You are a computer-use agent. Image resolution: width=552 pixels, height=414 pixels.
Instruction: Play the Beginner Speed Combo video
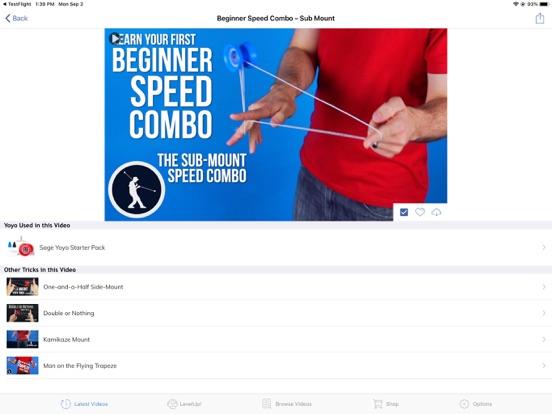115,38
